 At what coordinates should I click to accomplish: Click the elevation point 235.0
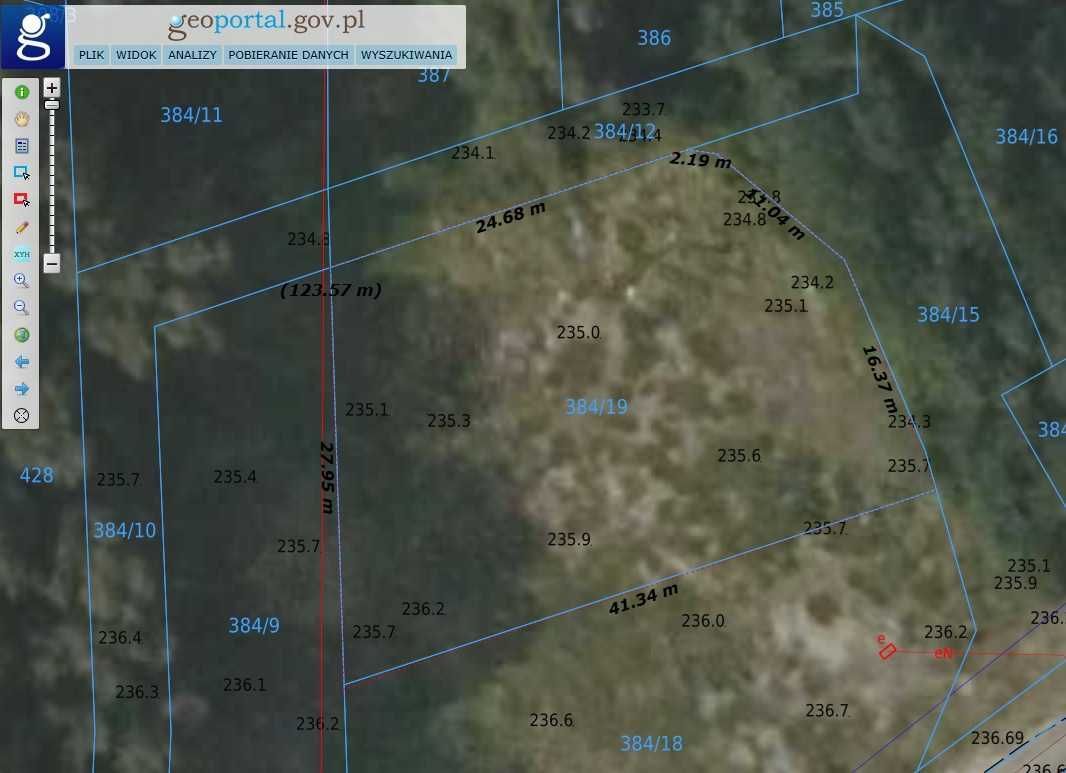pyautogui.click(x=579, y=332)
